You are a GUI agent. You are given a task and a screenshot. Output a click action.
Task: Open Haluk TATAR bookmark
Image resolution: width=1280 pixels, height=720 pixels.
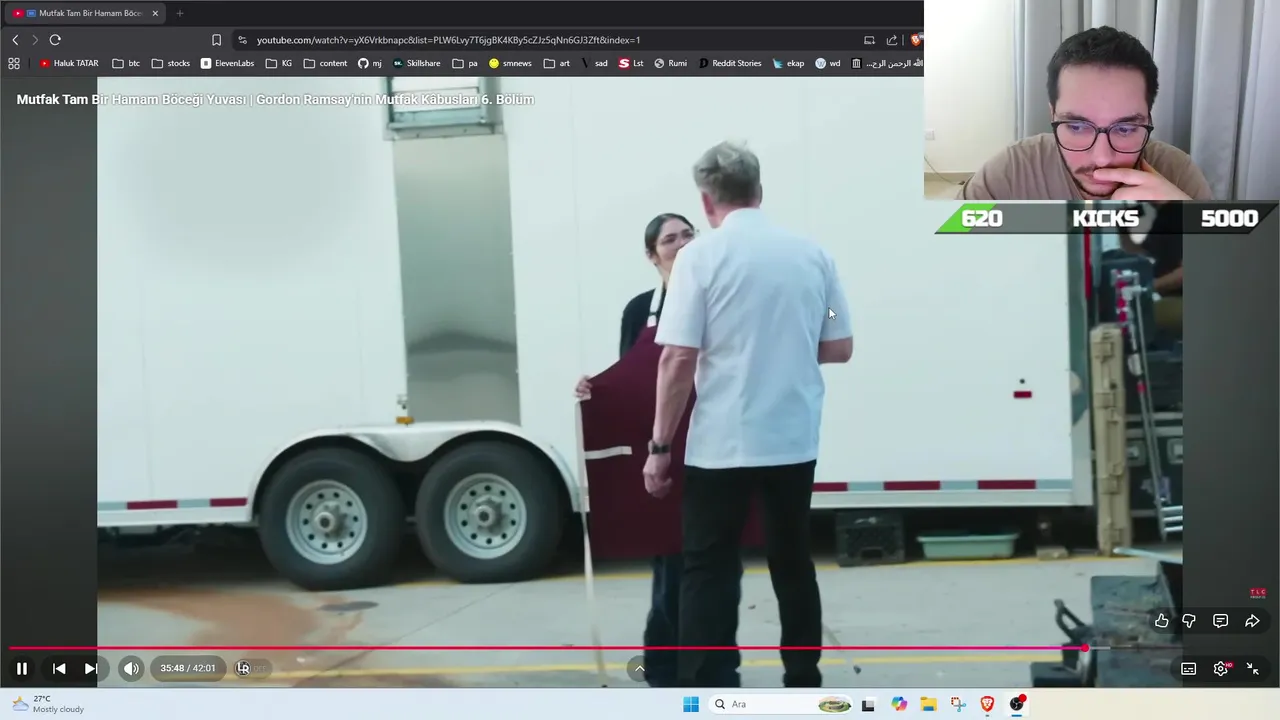coord(68,63)
